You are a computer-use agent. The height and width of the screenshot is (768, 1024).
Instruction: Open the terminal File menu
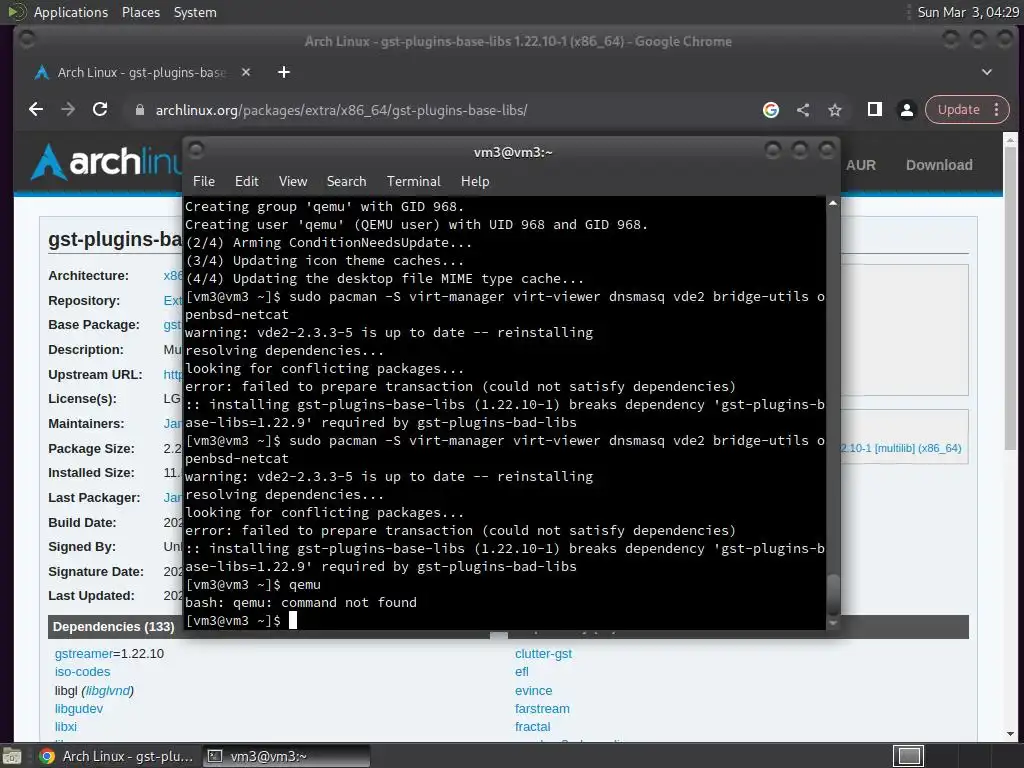tap(204, 182)
